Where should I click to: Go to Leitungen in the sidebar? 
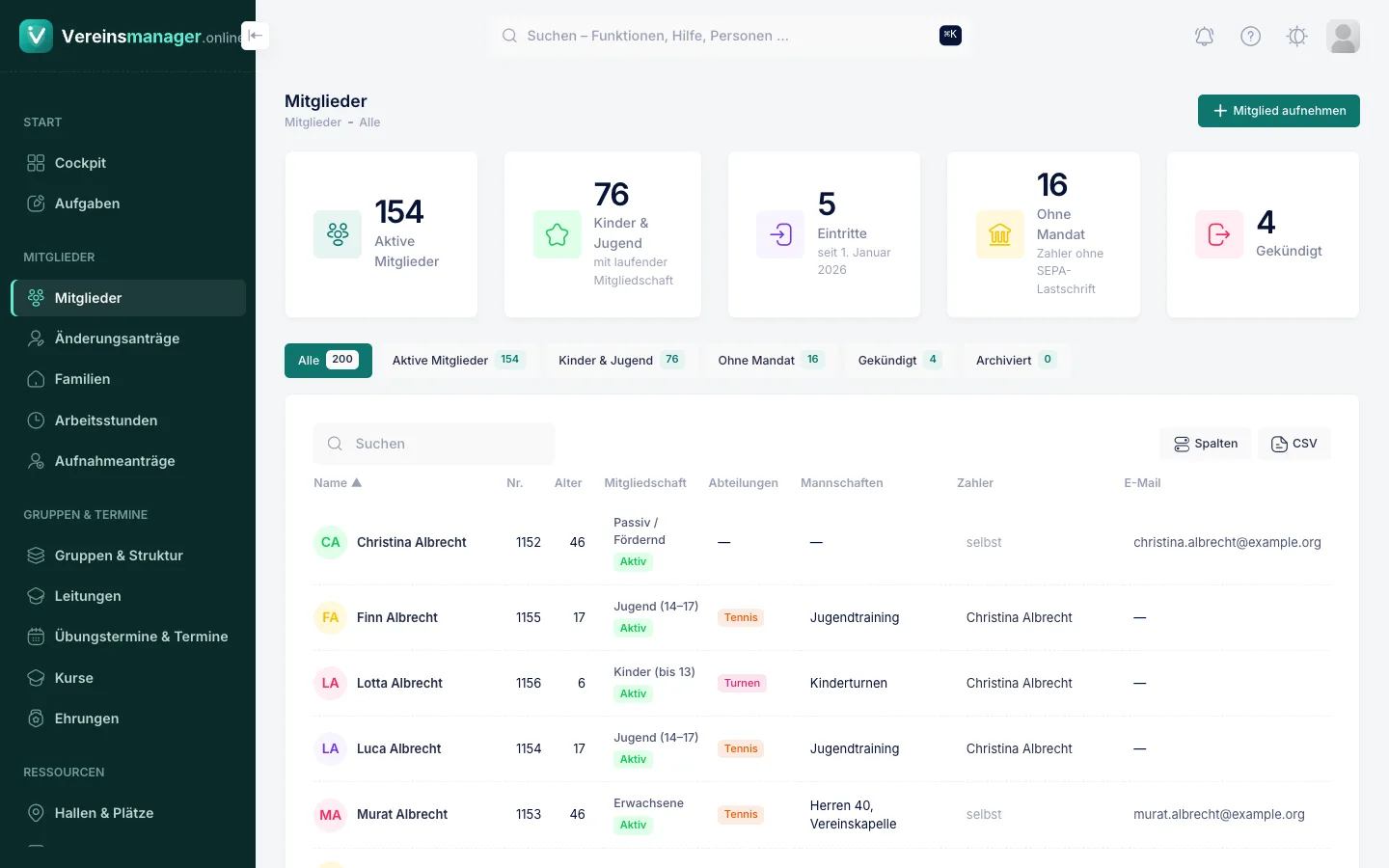point(127,596)
